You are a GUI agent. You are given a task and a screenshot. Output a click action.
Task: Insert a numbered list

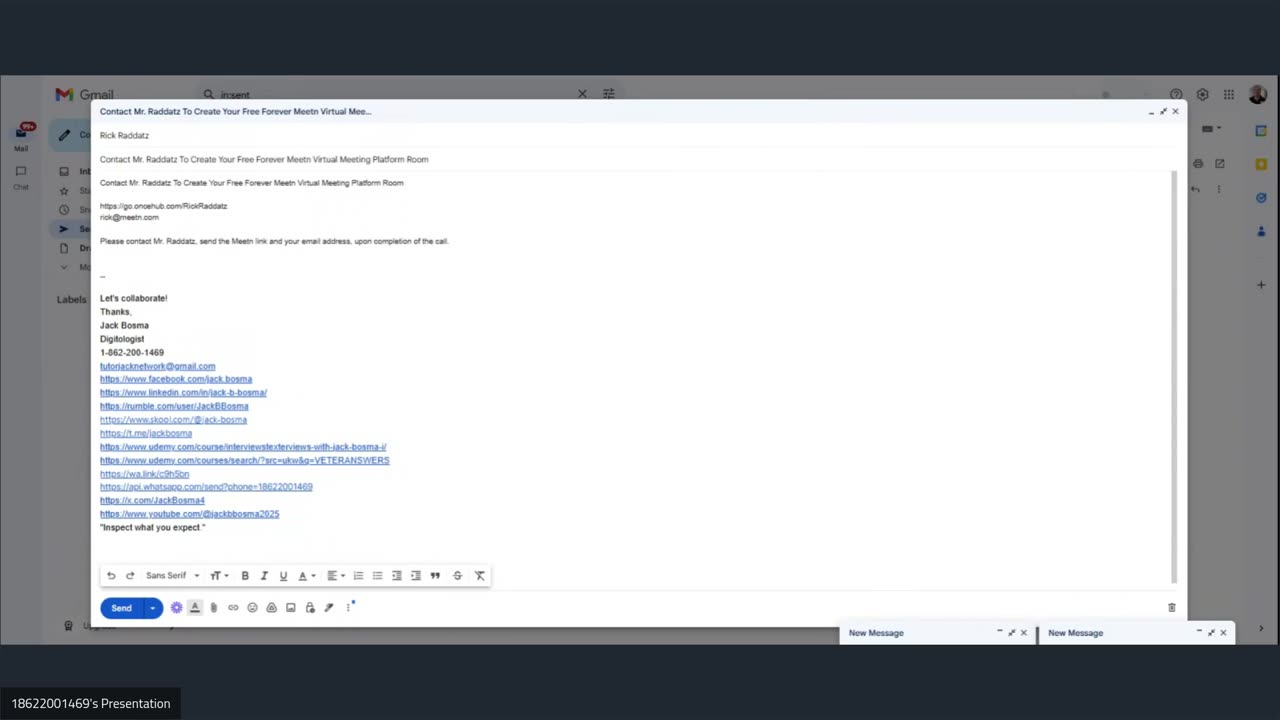pos(358,576)
